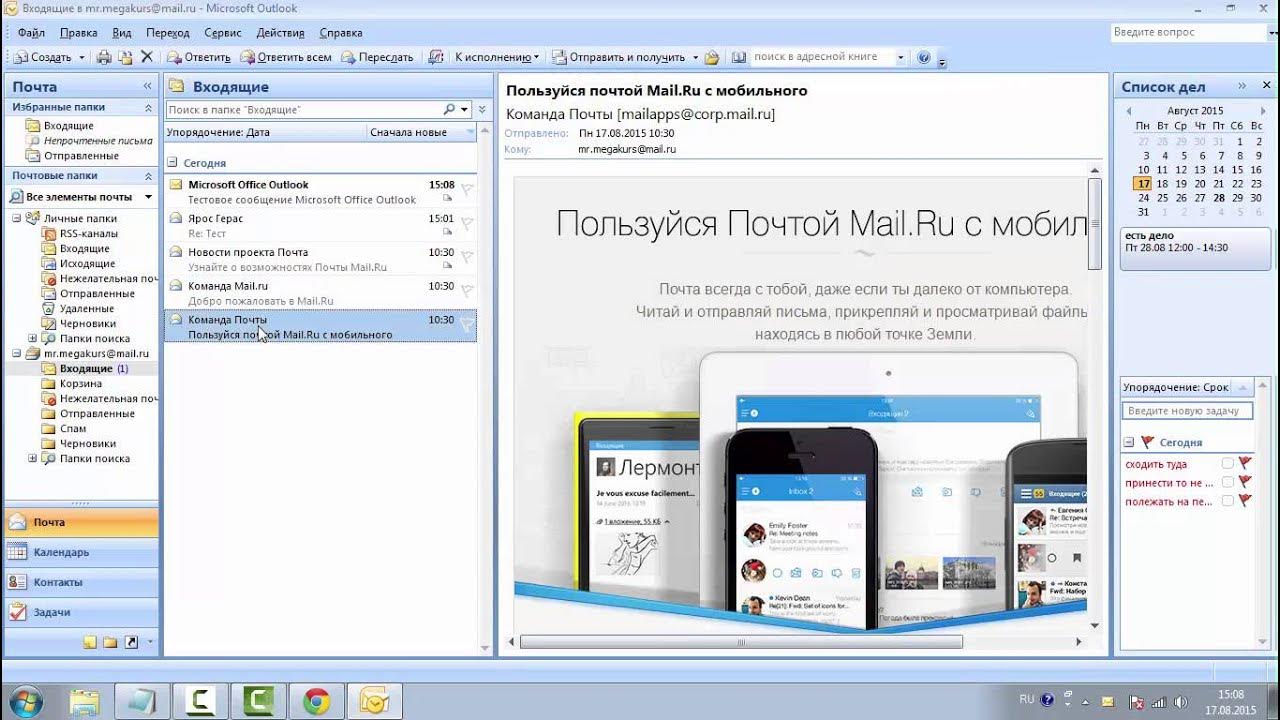Image resolution: width=1280 pixels, height=720 pixels.
Task: Flag the Новости проекта Почта message
Action: coord(466,257)
